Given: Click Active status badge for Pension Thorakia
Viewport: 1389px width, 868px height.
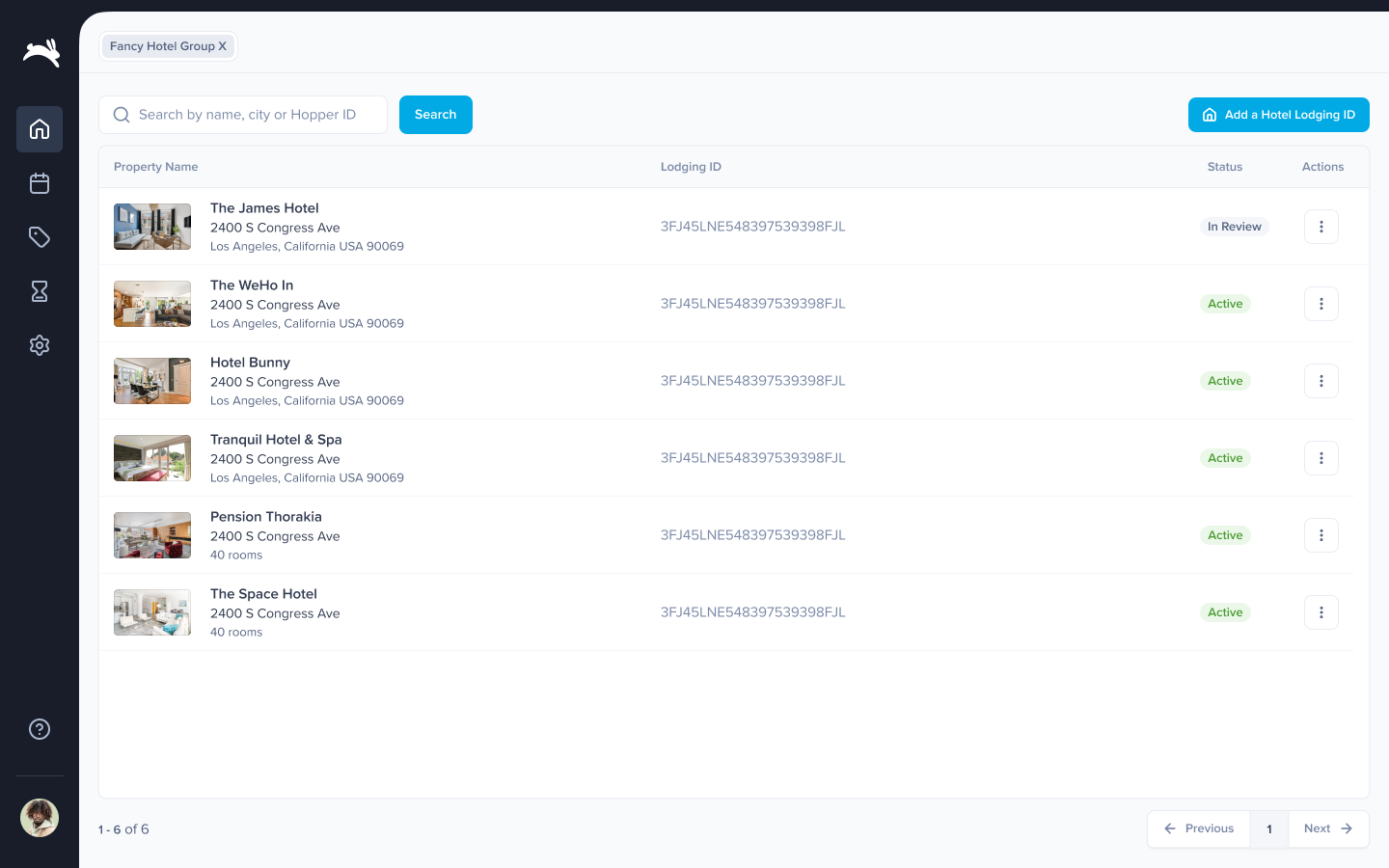Looking at the screenshot, I should pyautogui.click(x=1225, y=535).
